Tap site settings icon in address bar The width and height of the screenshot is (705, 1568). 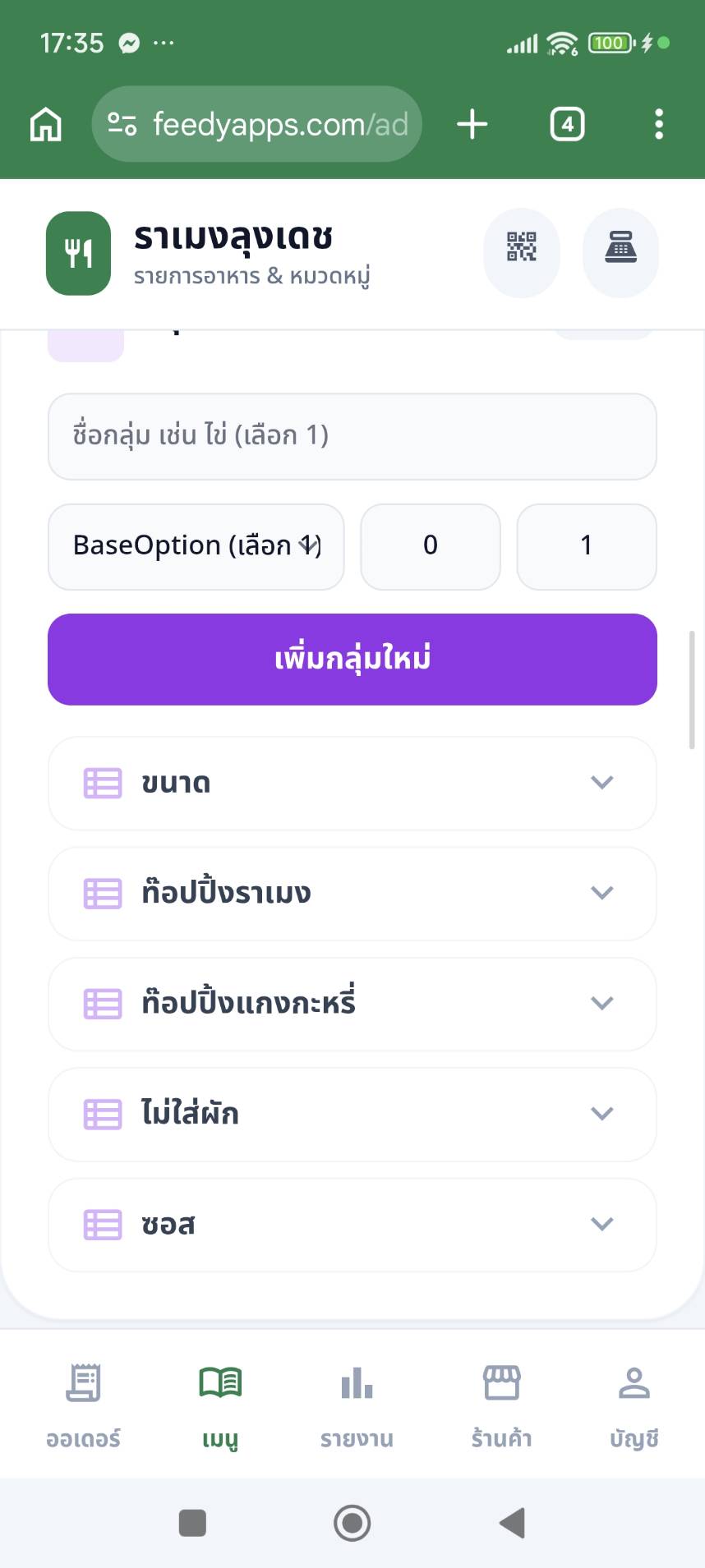pyautogui.click(x=122, y=125)
